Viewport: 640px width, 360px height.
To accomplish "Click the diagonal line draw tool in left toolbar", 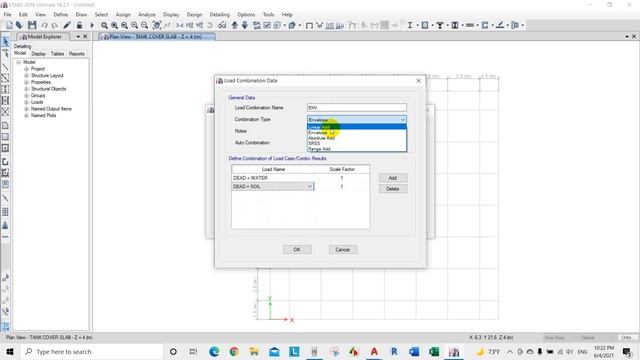I will tap(5, 67).
